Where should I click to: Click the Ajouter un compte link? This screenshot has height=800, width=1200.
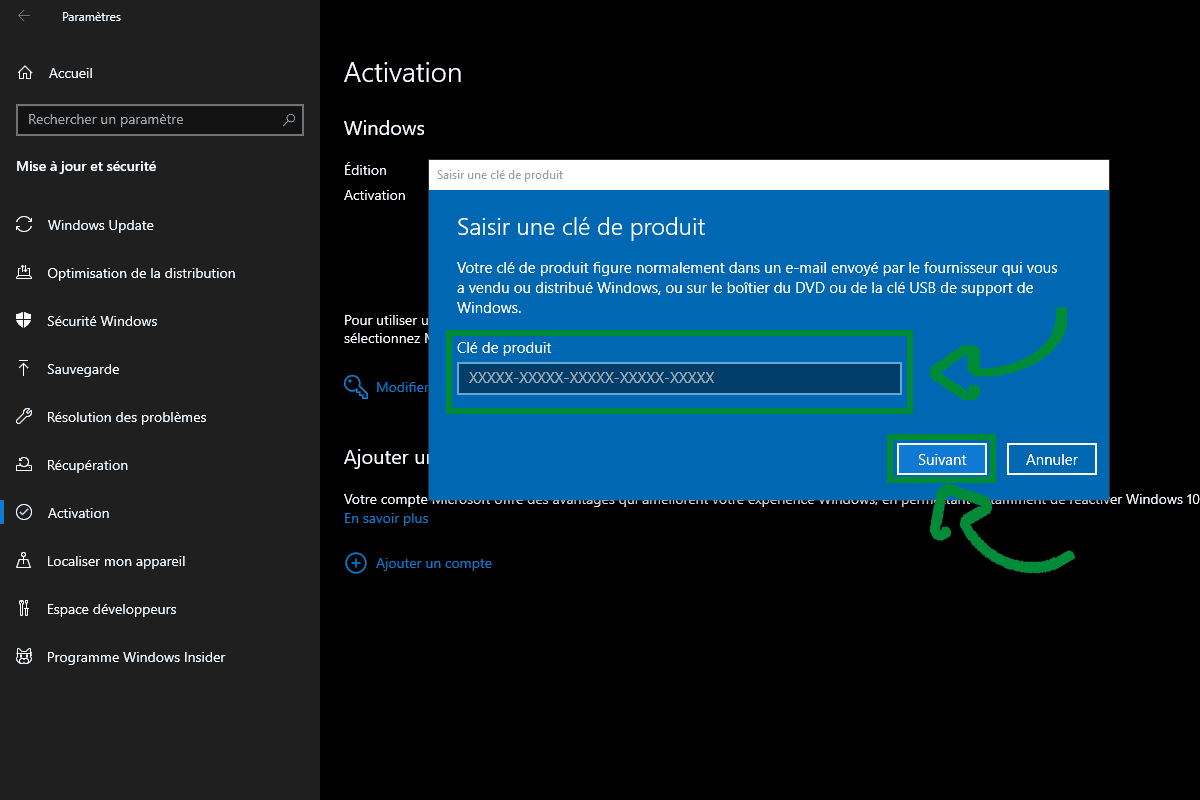[434, 563]
